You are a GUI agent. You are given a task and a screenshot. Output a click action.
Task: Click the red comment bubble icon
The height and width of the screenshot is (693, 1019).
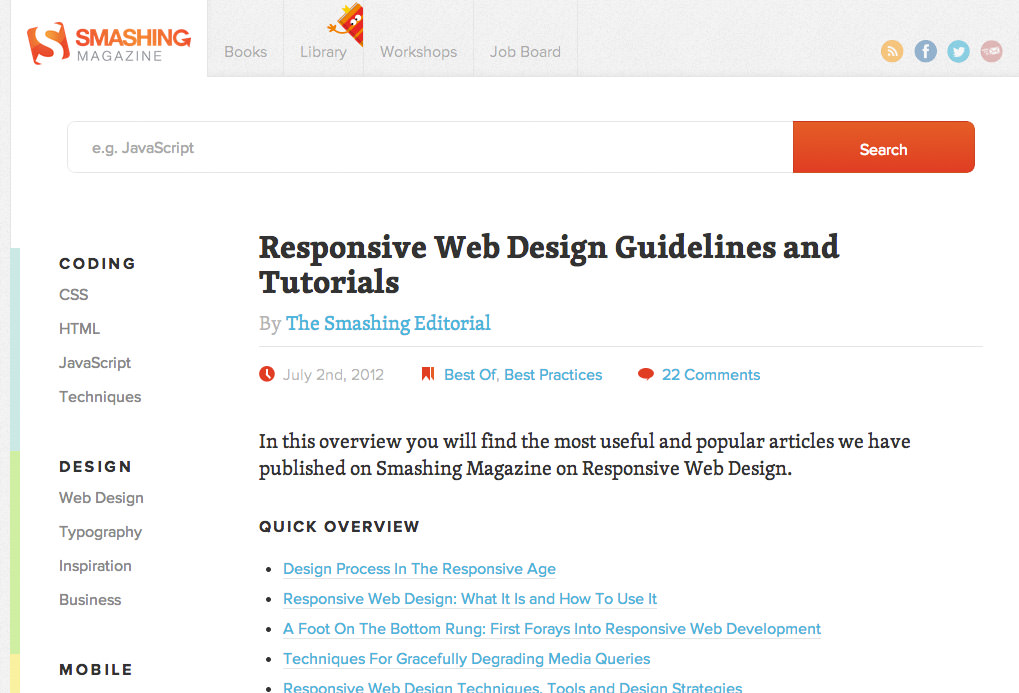coord(646,375)
